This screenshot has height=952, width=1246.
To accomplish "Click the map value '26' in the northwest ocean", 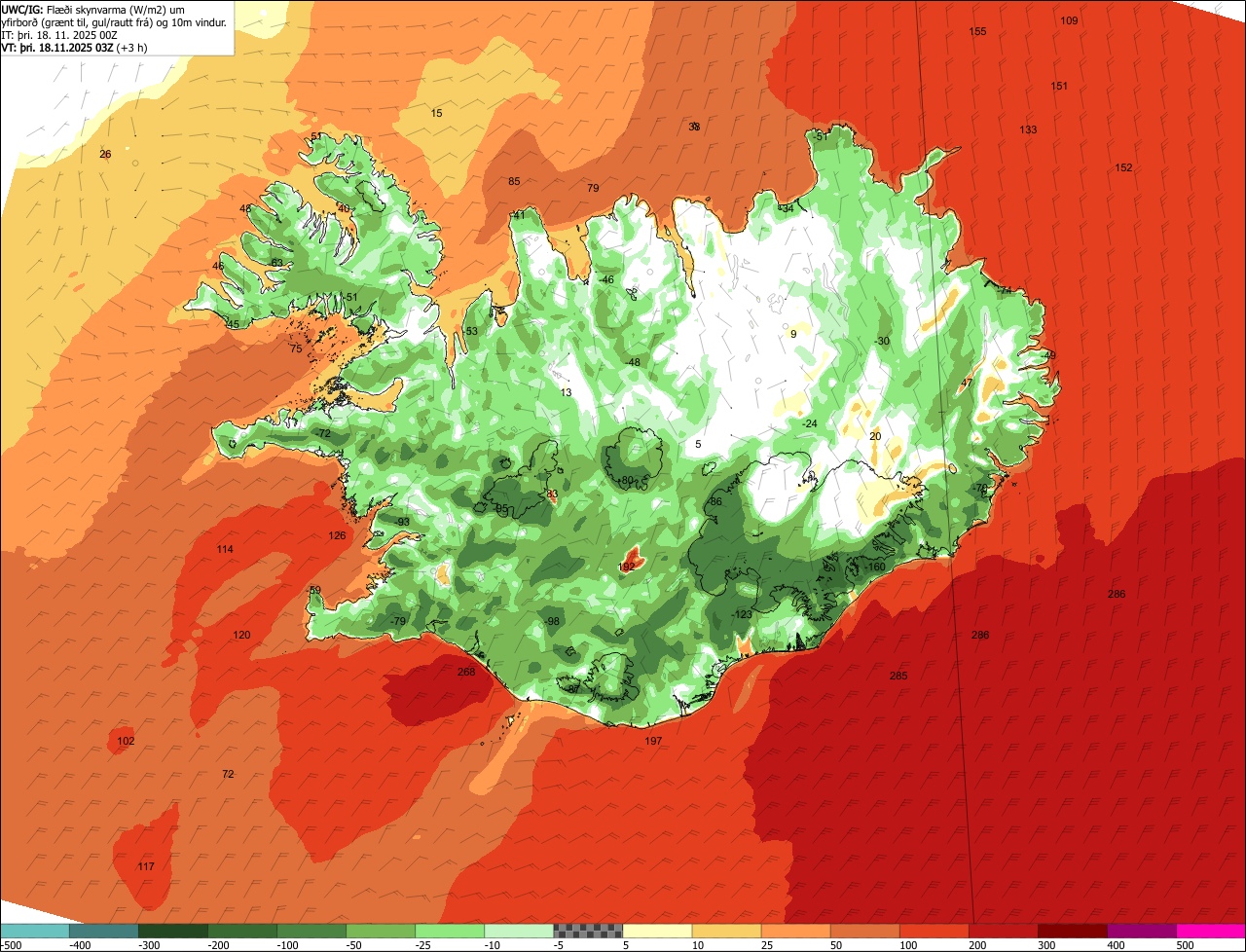I will coord(105,155).
